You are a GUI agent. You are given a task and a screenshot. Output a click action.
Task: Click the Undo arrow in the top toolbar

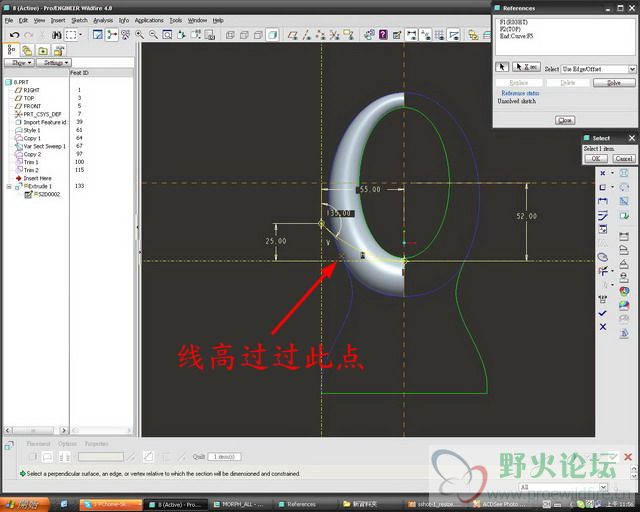coord(15,35)
